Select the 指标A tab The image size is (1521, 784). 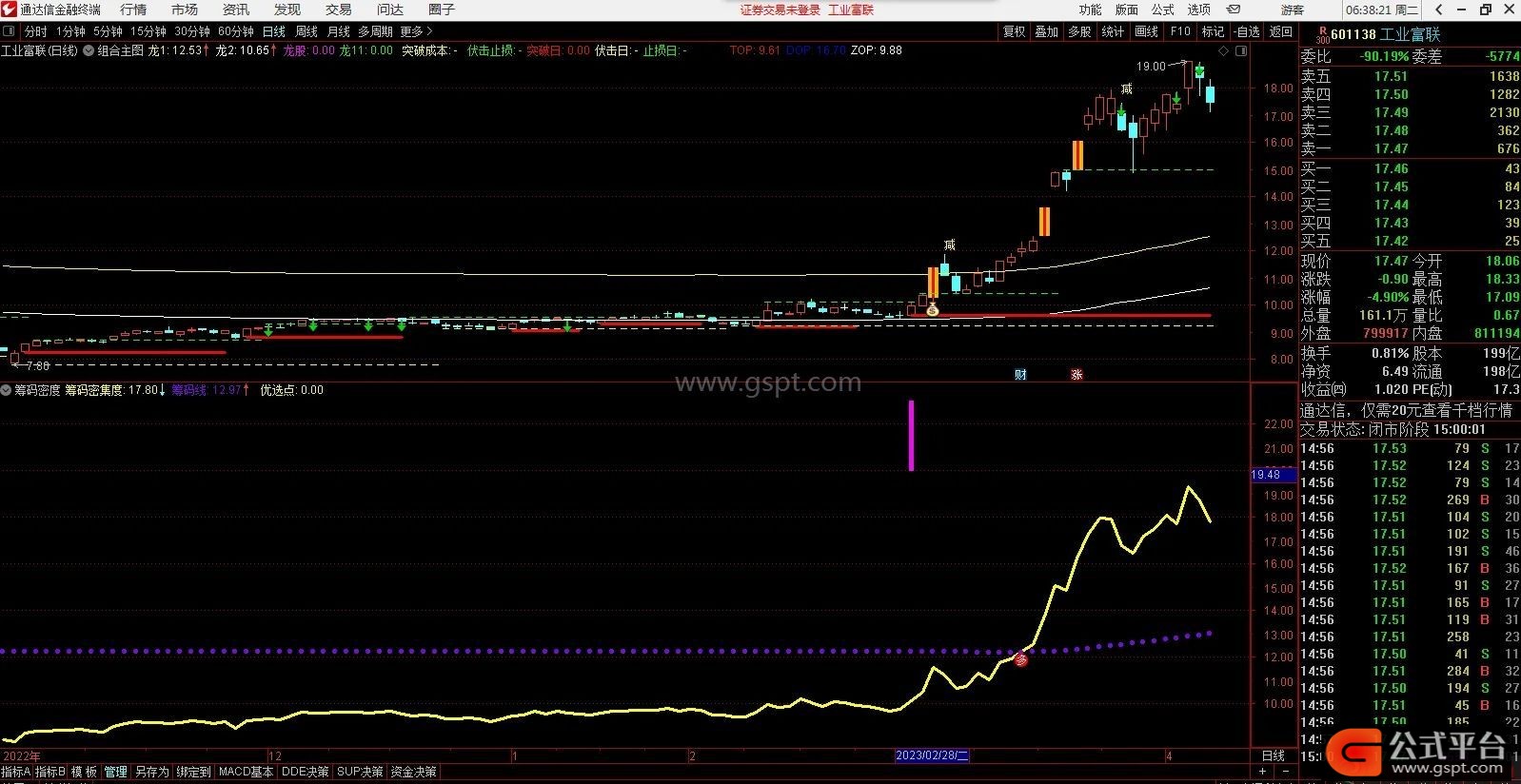(x=15, y=772)
